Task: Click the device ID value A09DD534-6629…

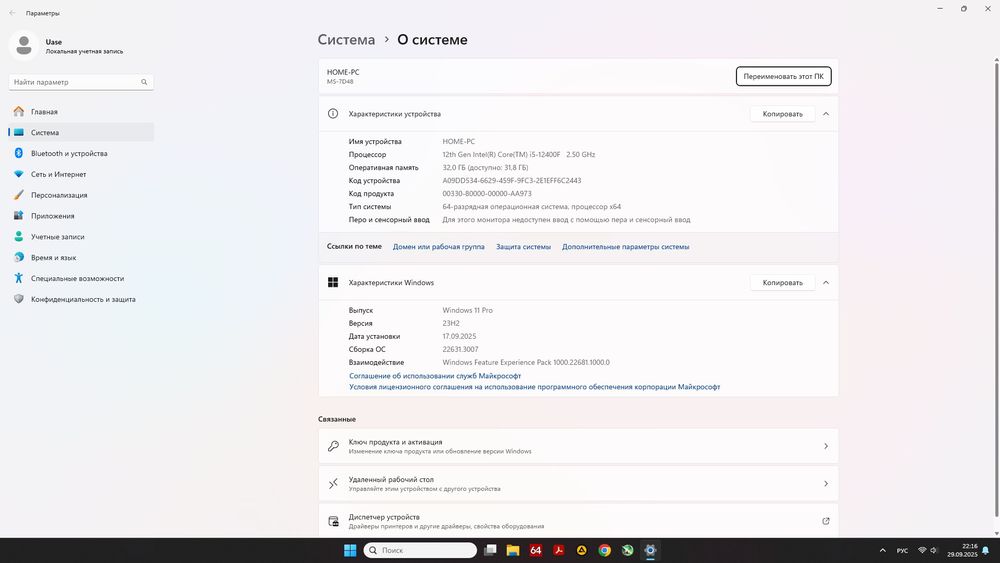Action: (511, 180)
